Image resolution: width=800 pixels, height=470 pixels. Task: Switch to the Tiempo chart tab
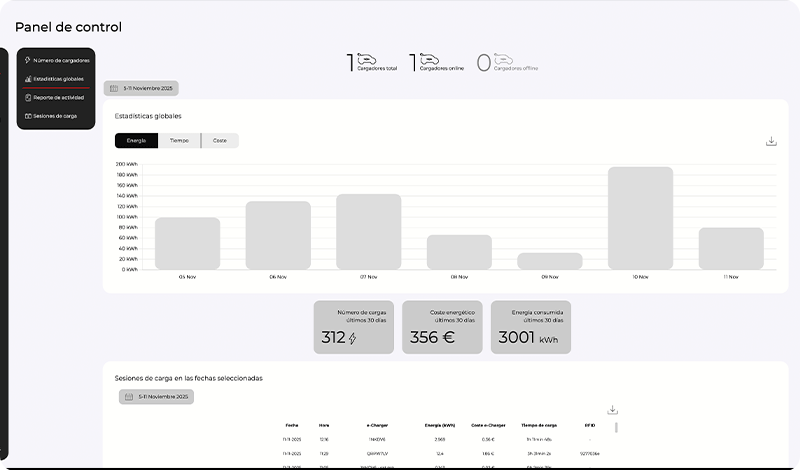179,141
